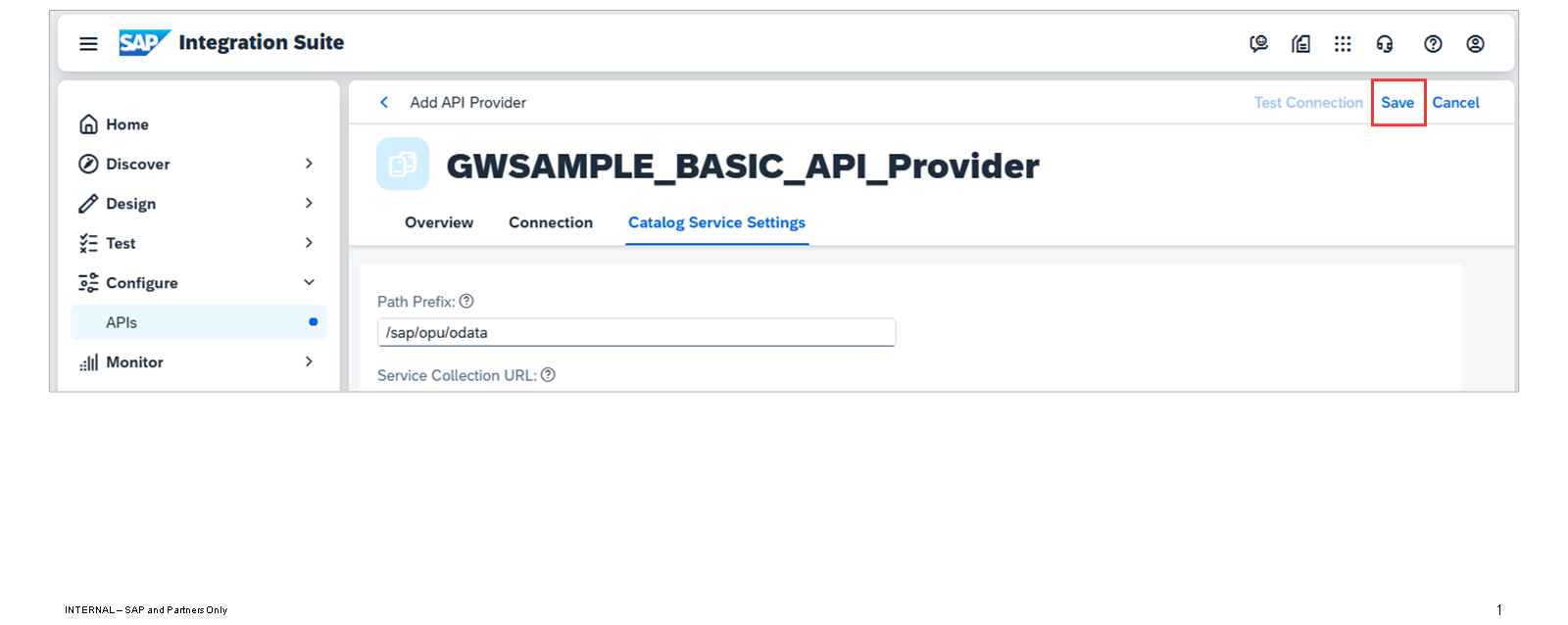This screenshot has height=625, width=1568.
Task: Click the GWSAMPLE_BASIC_API_Provider title
Action: tap(743, 166)
